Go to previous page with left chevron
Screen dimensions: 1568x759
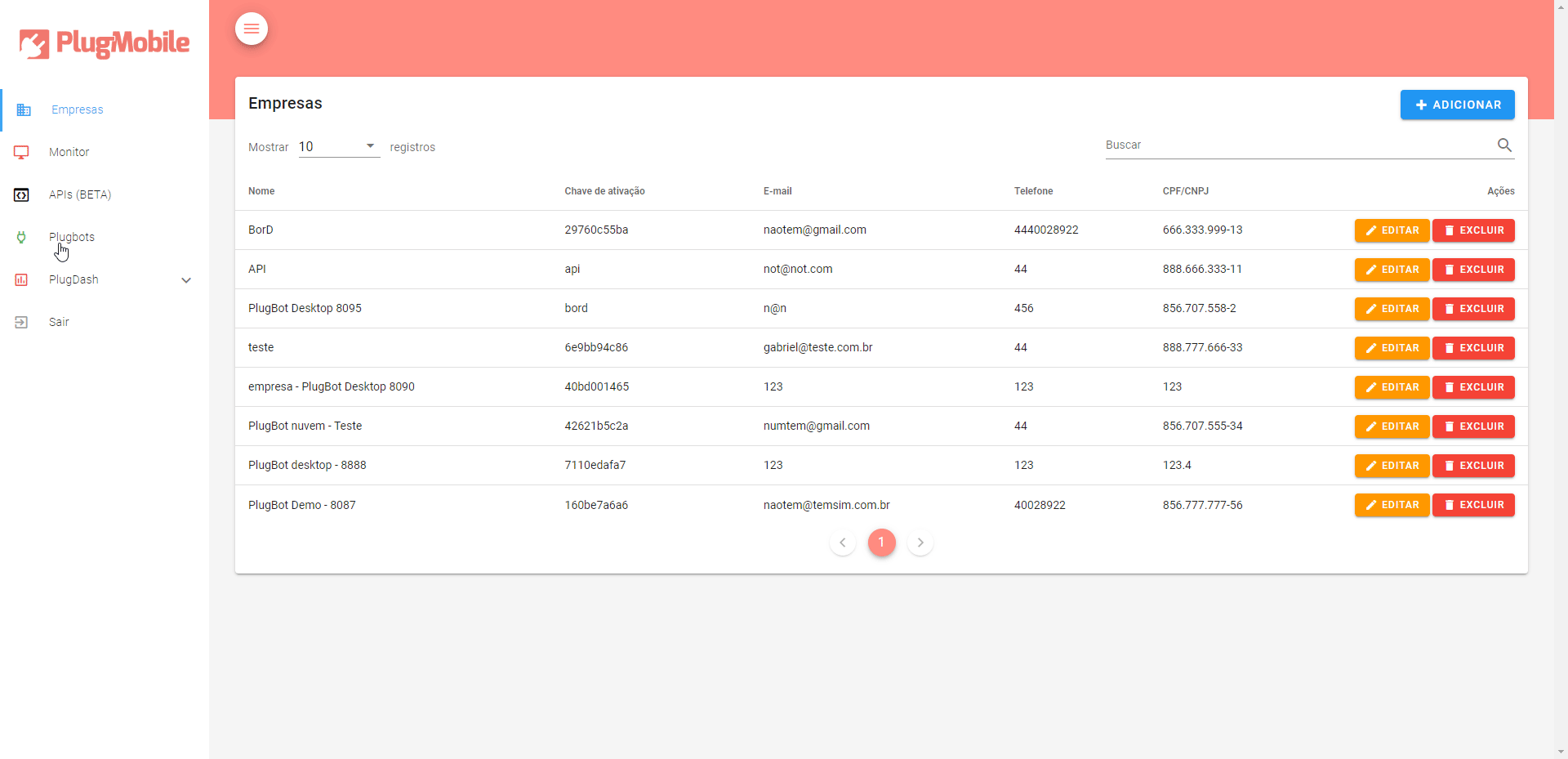843,542
